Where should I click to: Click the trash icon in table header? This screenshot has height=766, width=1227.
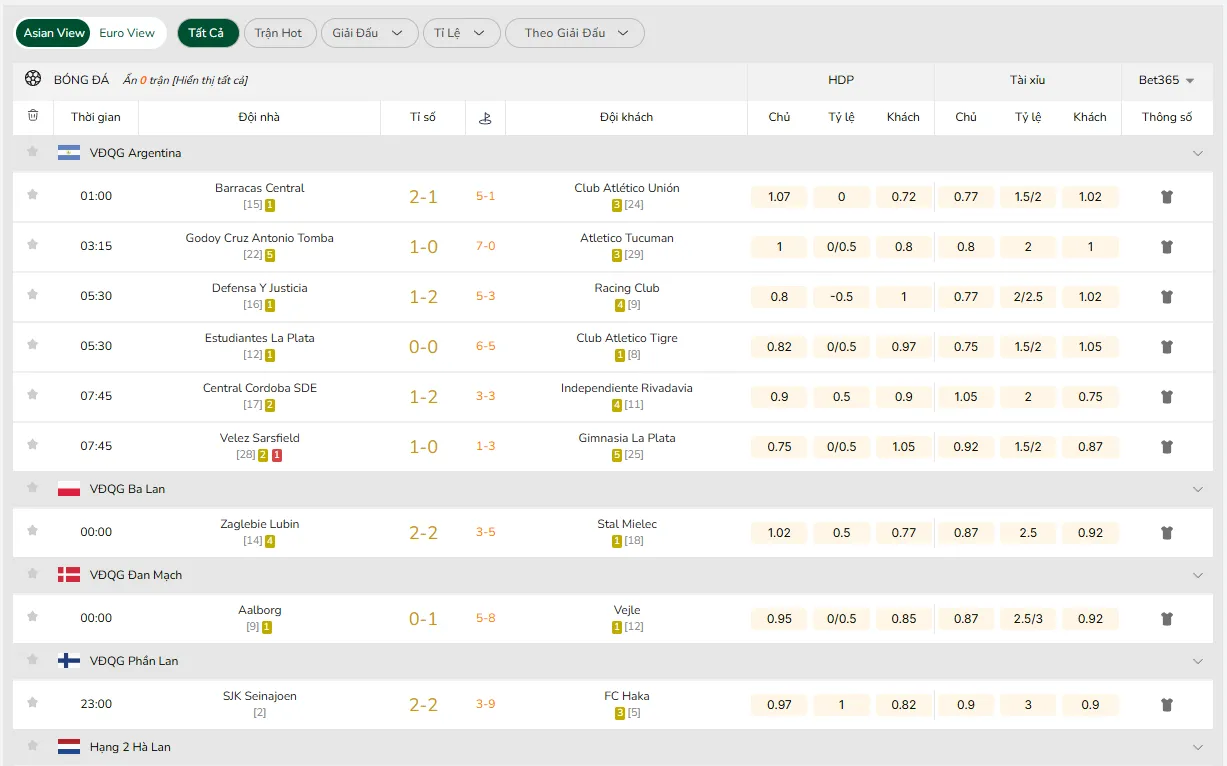coord(33,116)
